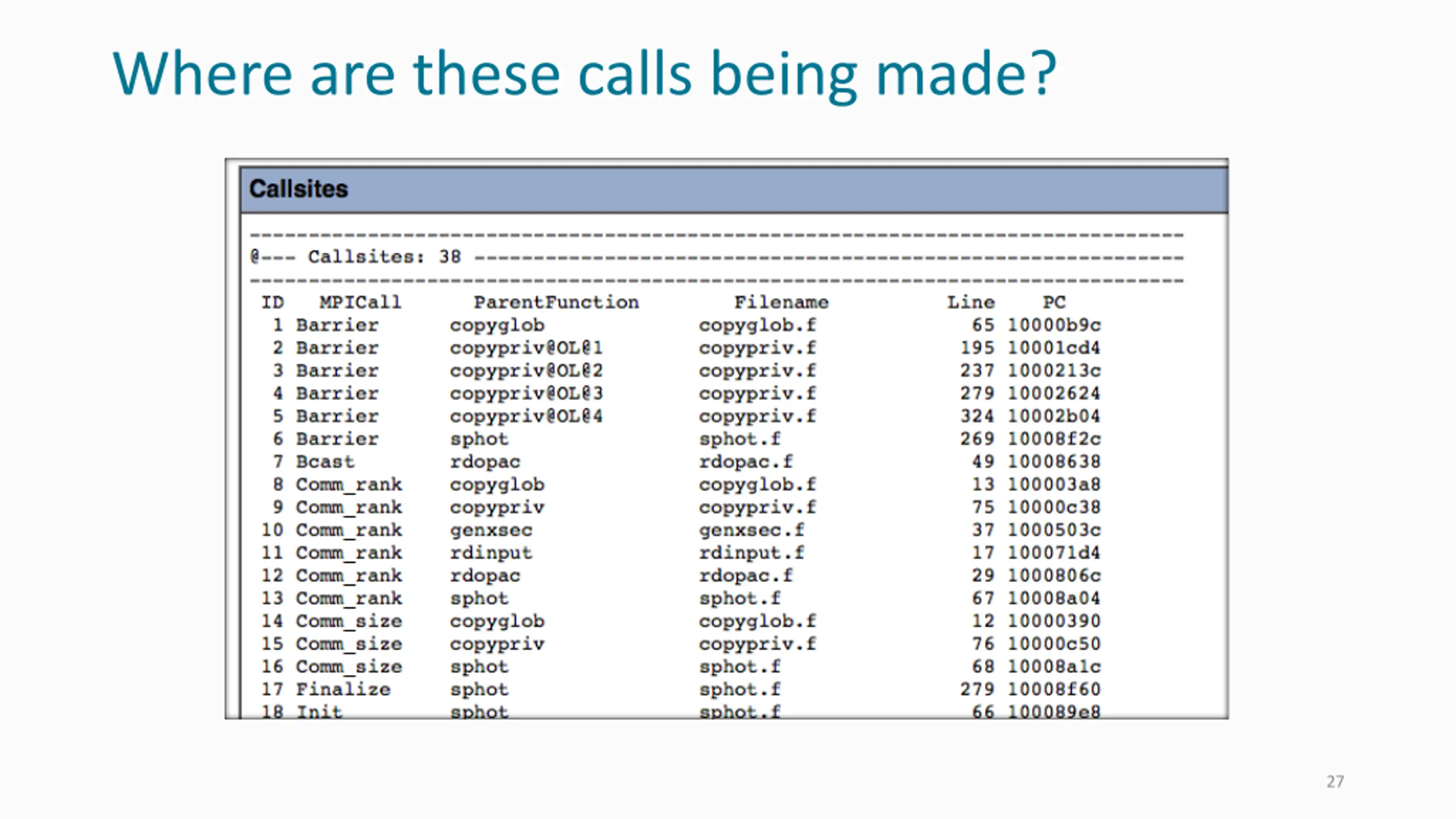Image resolution: width=1456 pixels, height=819 pixels.
Task: Select PC value 10002624
Action: coord(1054,393)
